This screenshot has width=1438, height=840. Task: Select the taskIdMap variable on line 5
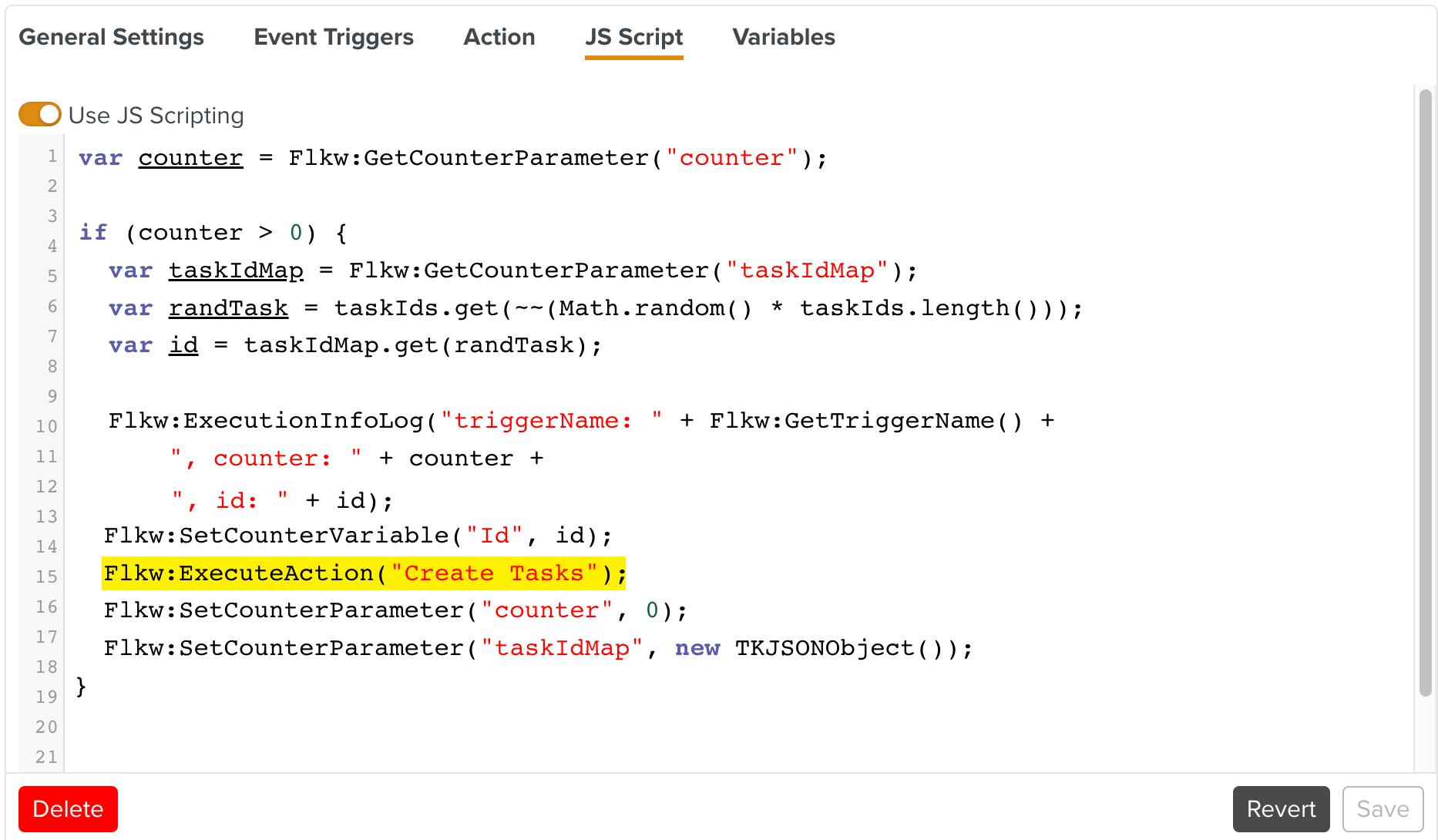click(236, 270)
